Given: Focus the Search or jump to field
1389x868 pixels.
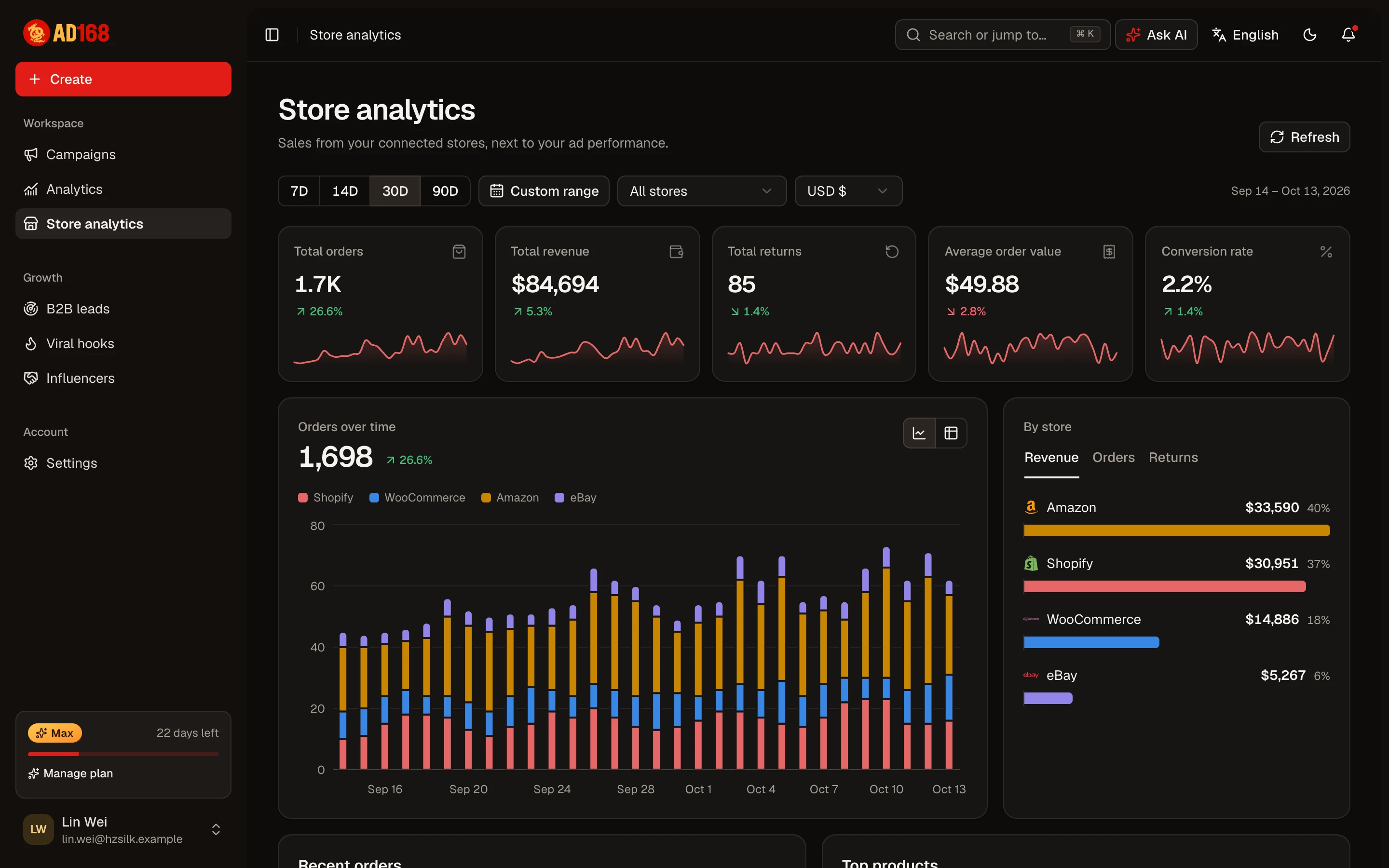Looking at the screenshot, I should tap(1003, 35).
